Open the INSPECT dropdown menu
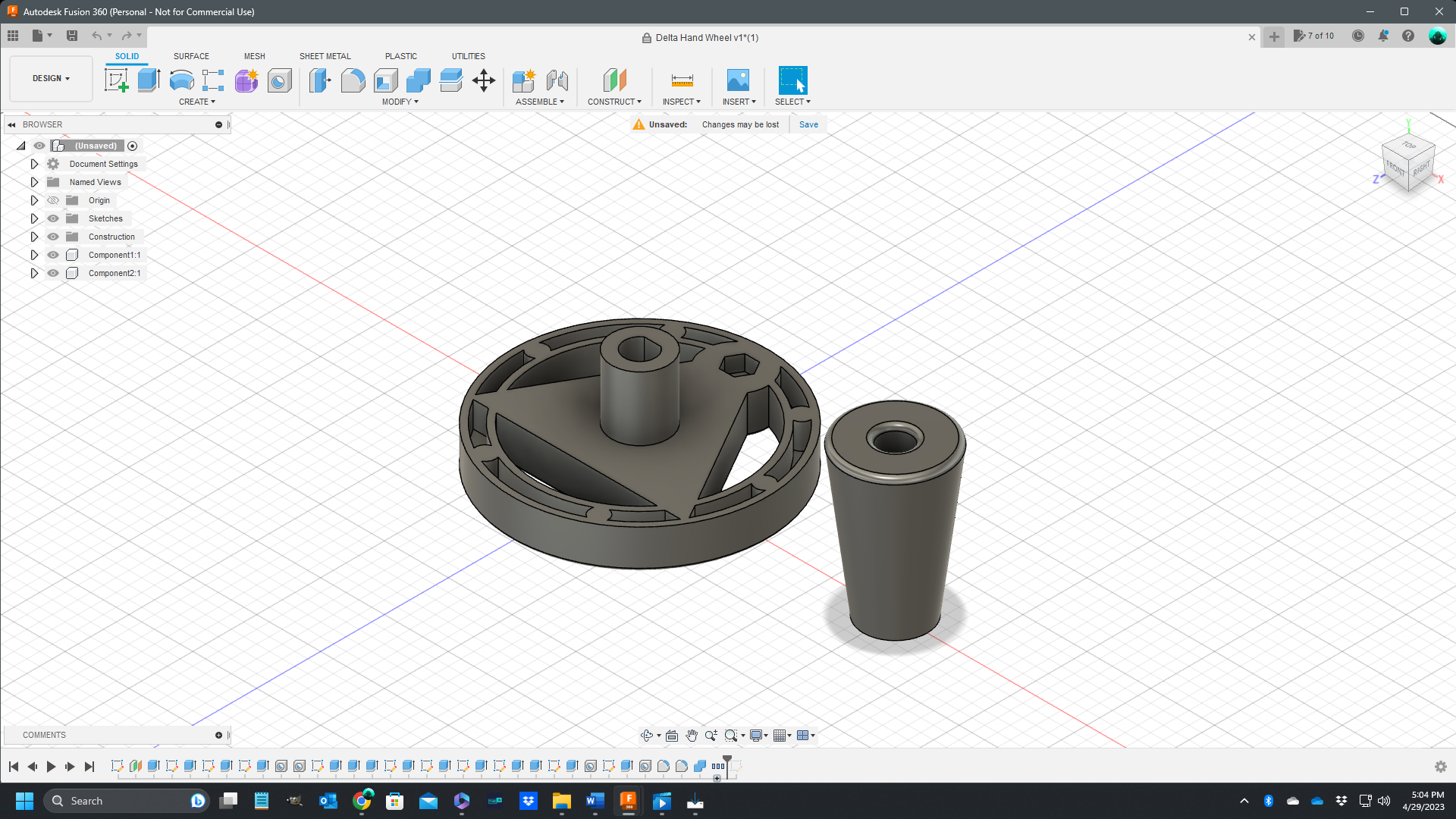 click(681, 102)
